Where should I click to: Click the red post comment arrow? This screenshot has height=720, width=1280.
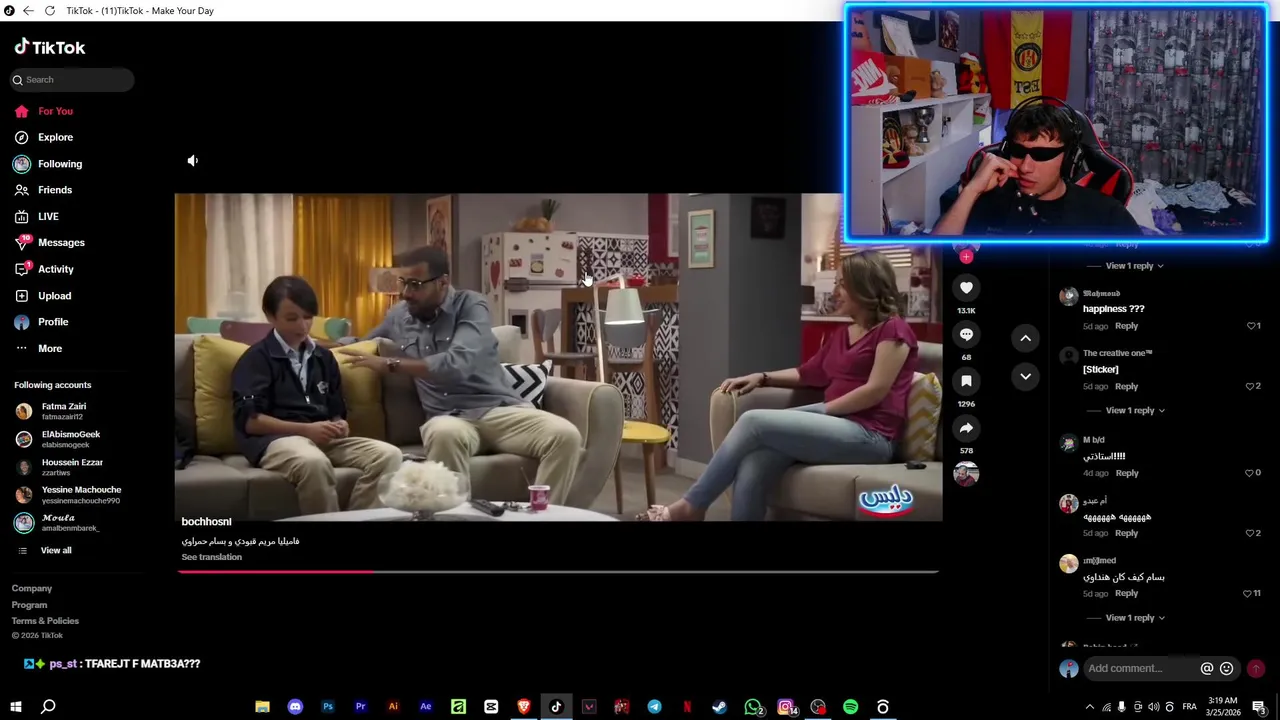1256,668
